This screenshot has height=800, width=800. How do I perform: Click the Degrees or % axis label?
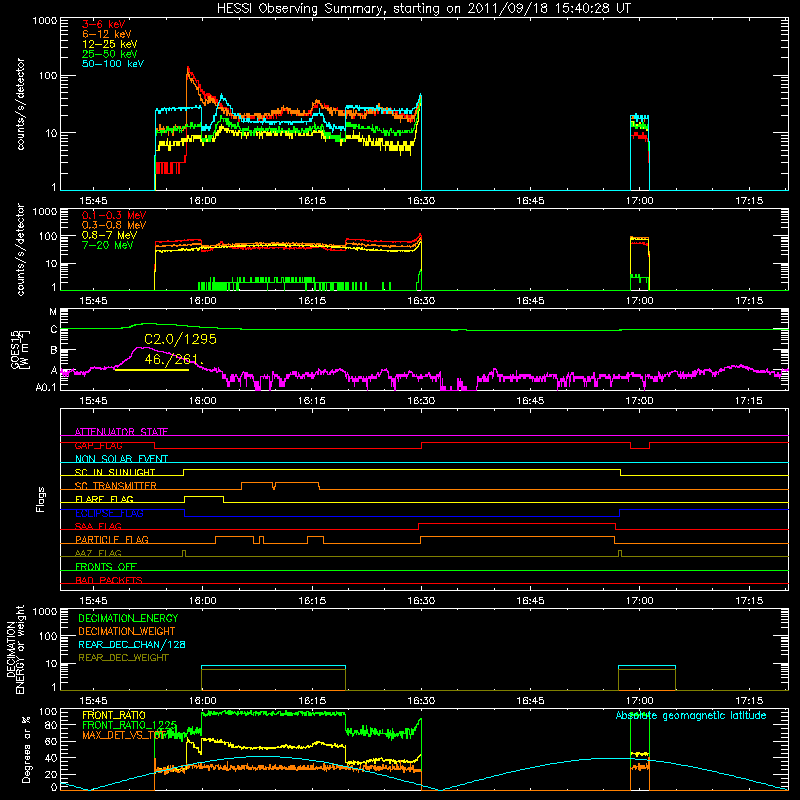pos(26,749)
